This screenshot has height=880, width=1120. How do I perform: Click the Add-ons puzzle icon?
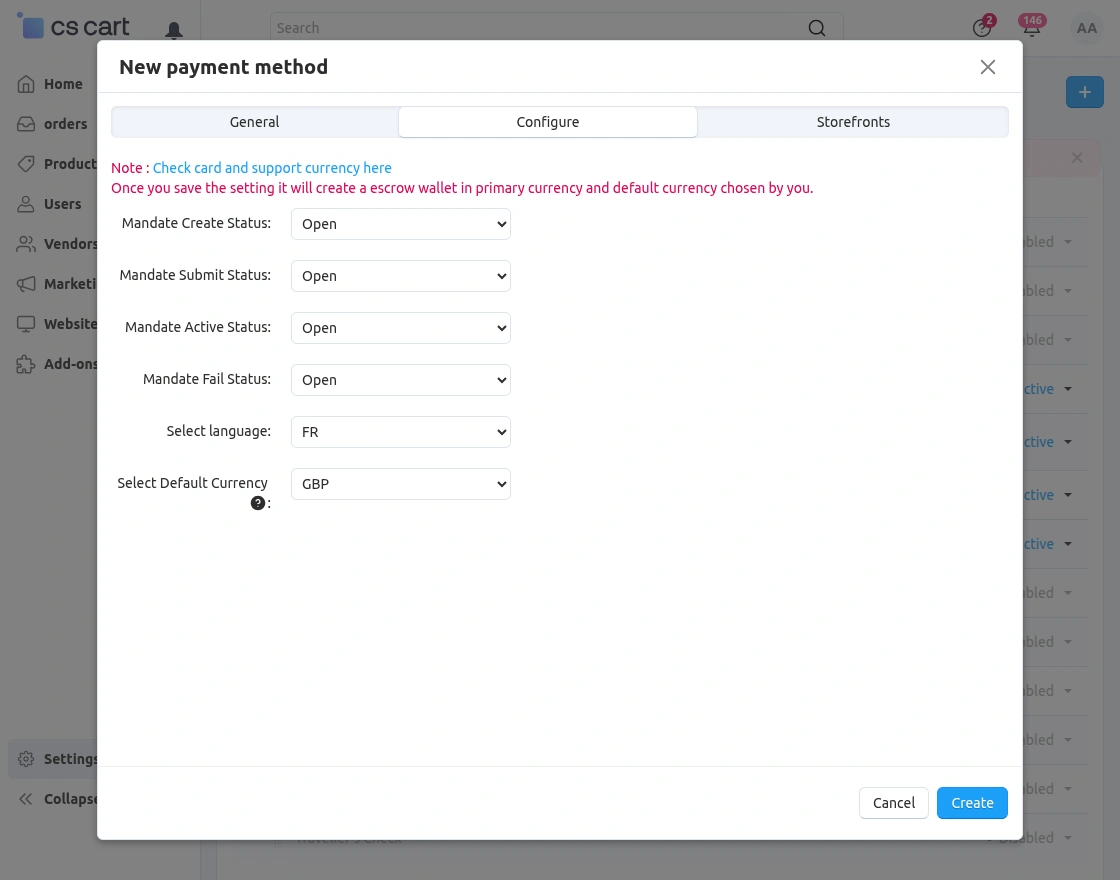click(x=26, y=364)
